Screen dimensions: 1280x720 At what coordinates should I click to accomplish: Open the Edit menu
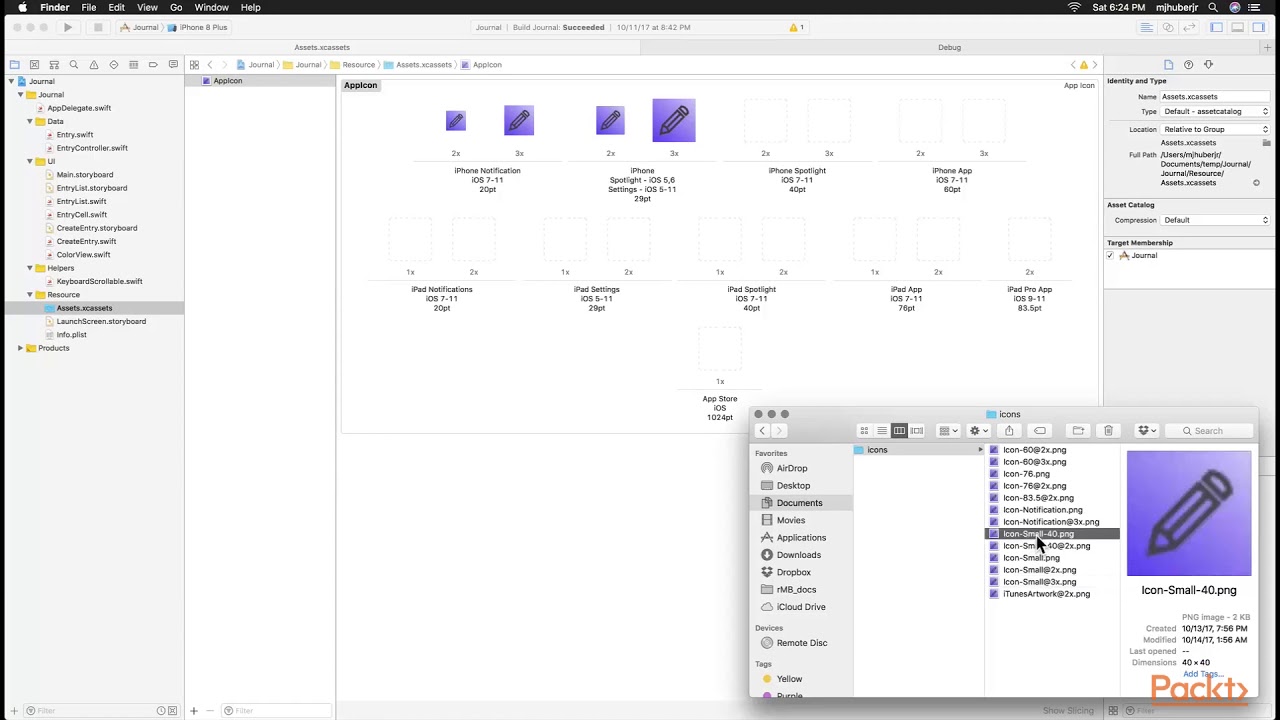click(x=117, y=7)
